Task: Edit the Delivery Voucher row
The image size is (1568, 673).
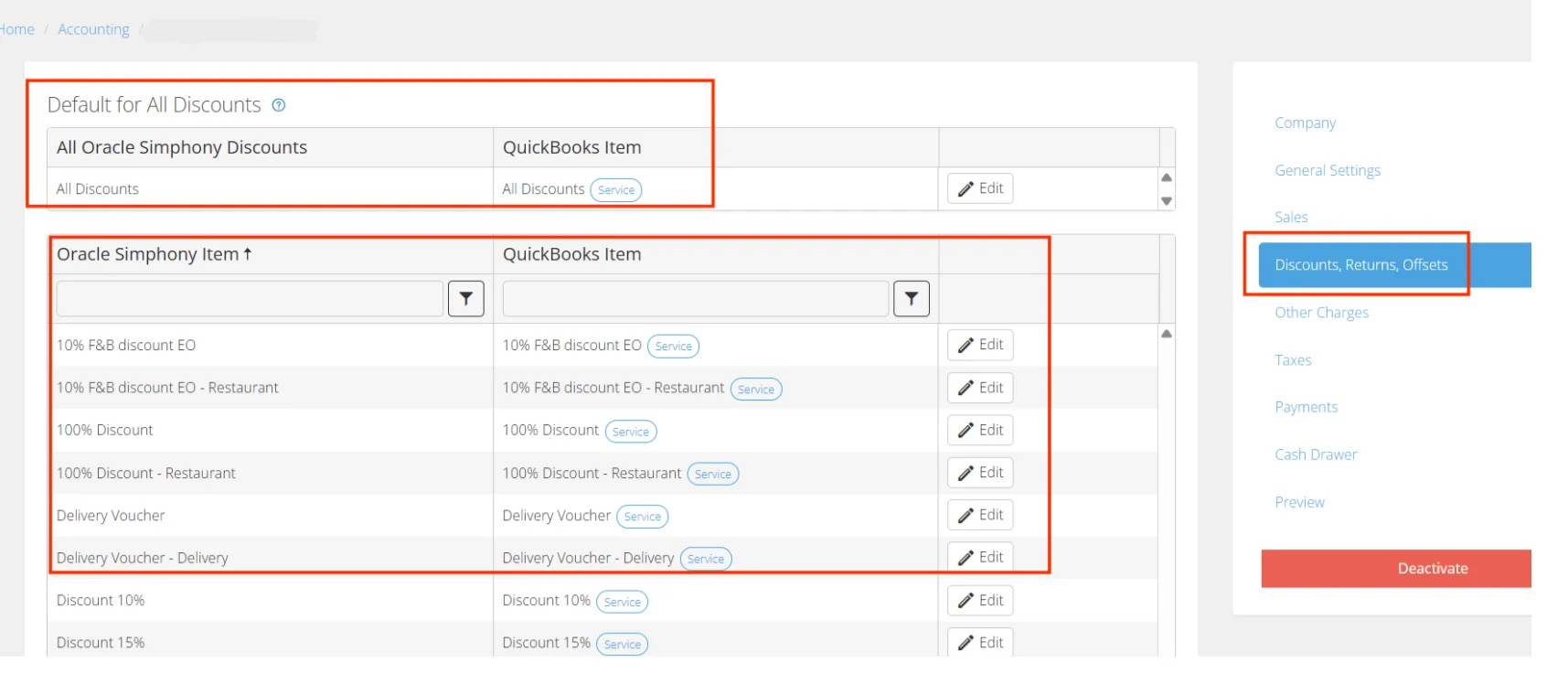Action: (980, 515)
